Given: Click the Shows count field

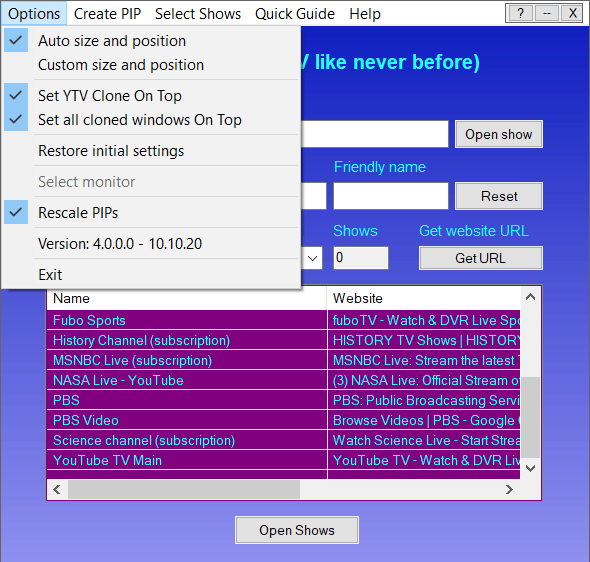Looking at the screenshot, I should point(360,258).
